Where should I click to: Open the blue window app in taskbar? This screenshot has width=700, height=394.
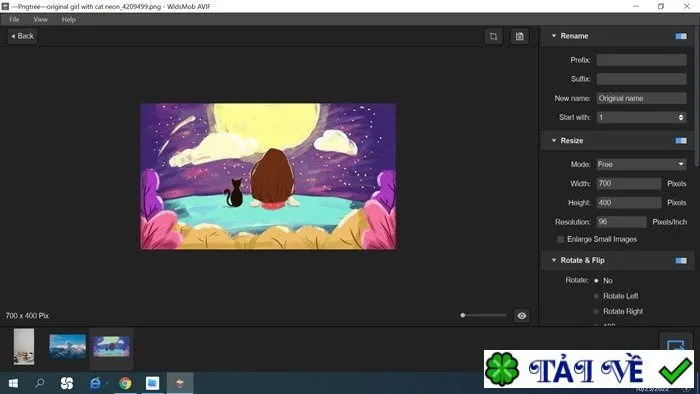click(x=152, y=383)
